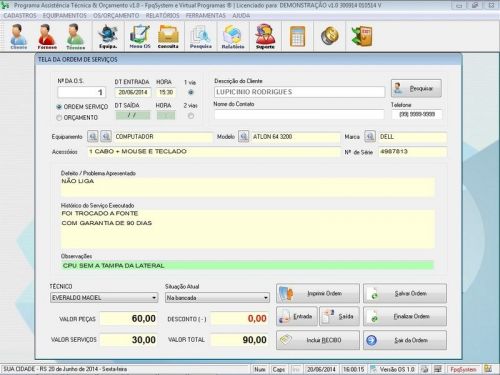This screenshot has width=500, height=375.
Task: Click the Finalizar Ordem button
Action: tap(405, 316)
